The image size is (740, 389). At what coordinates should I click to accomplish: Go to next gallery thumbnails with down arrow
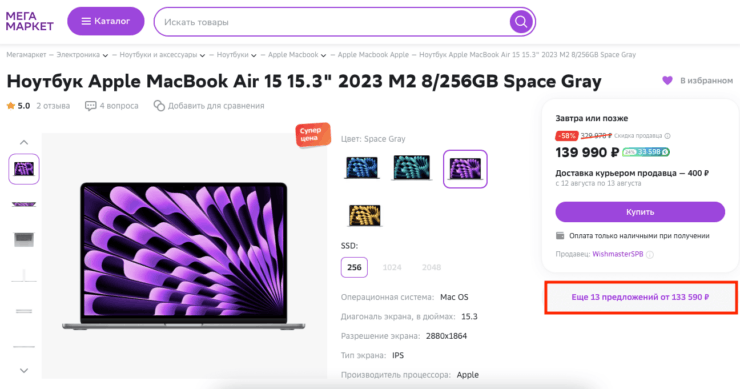click(24, 371)
